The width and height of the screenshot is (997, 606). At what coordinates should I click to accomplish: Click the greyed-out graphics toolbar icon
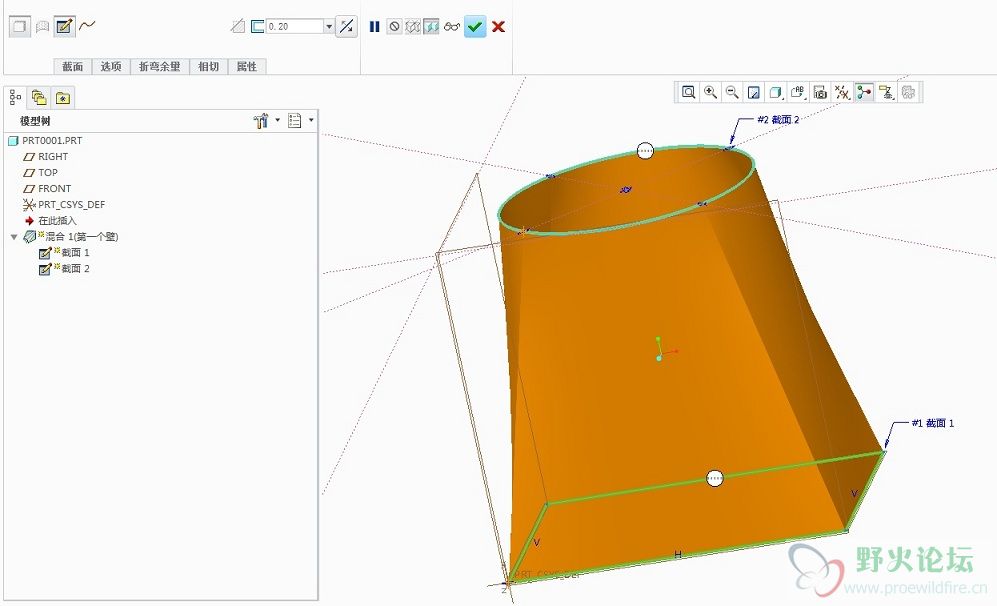(909, 92)
